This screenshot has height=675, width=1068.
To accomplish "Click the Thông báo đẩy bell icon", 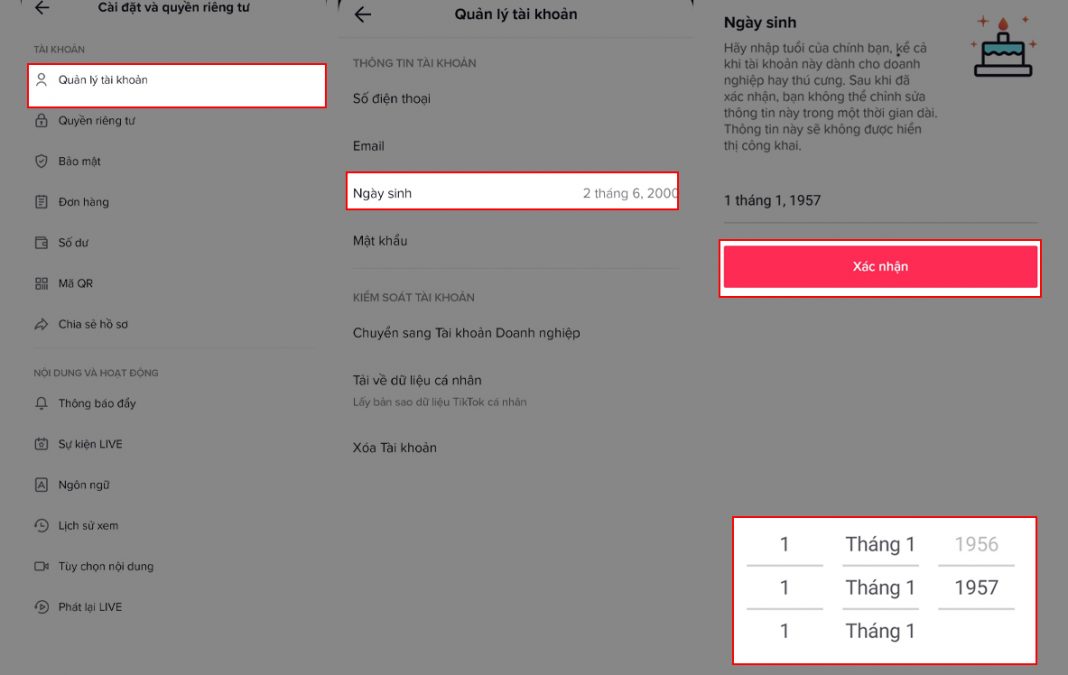I will click(41, 404).
